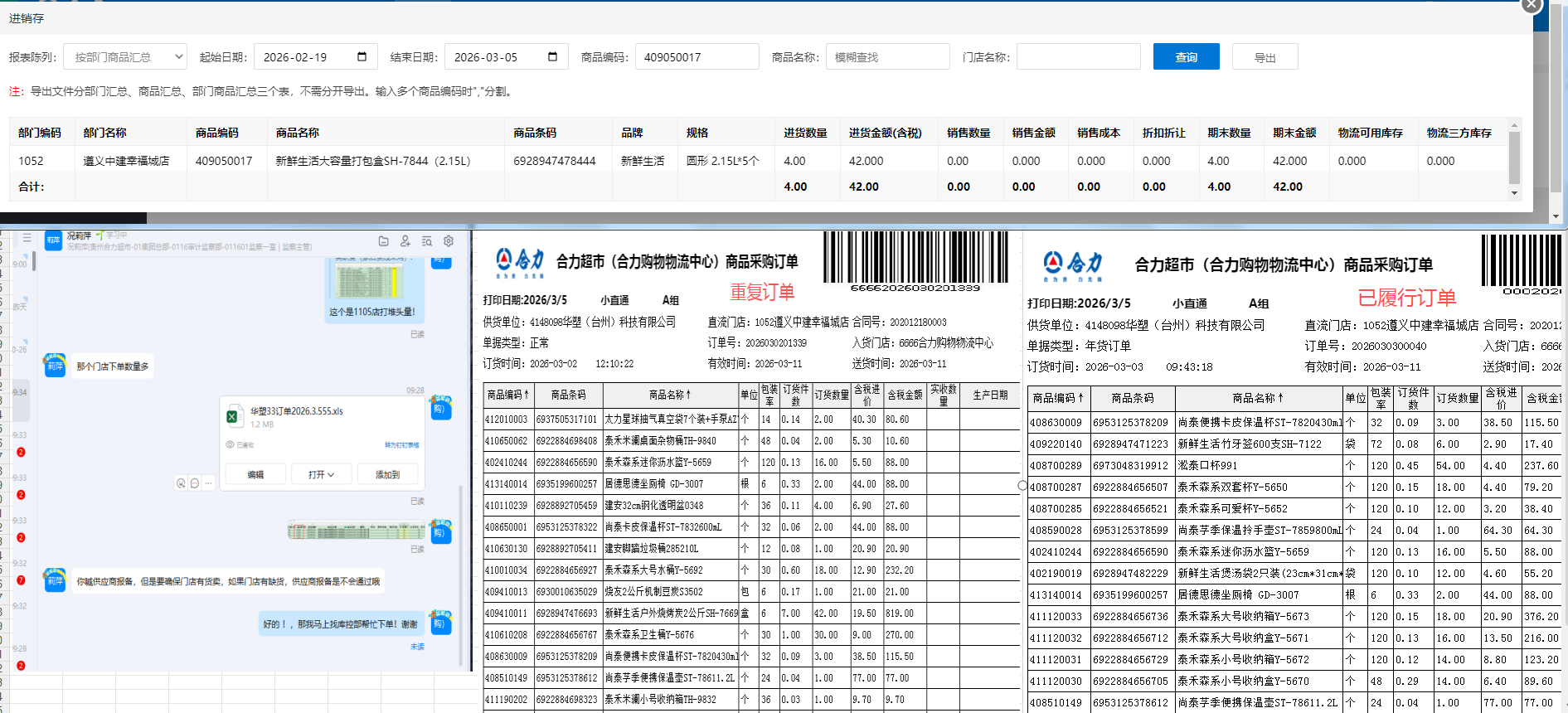
Task: Click the add member icon in chat header
Action: coord(405,241)
